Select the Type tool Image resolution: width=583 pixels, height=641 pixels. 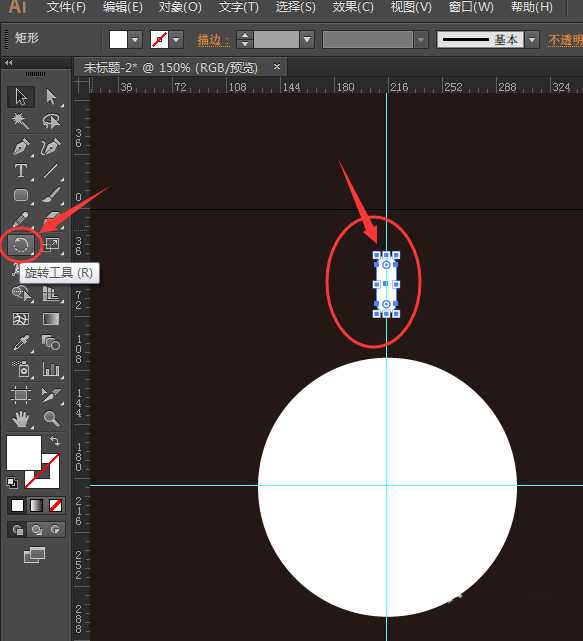coord(21,171)
